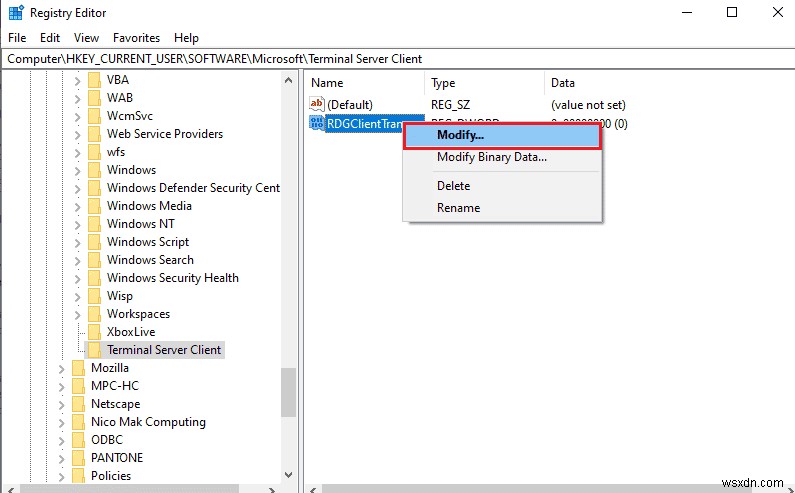The width and height of the screenshot is (795, 493).
Task: Select the Mozilla folder icon
Action: coord(79,368)
